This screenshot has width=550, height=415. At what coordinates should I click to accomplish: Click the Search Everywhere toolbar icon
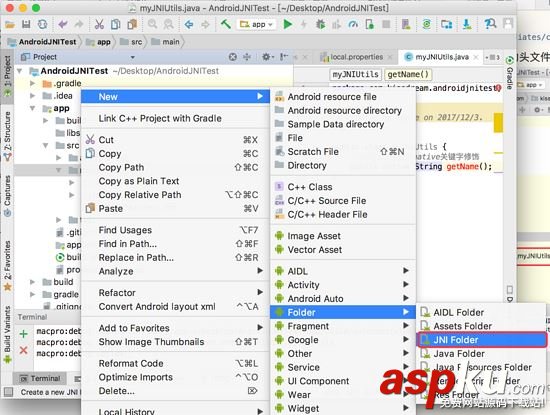[x=490, y=24]
